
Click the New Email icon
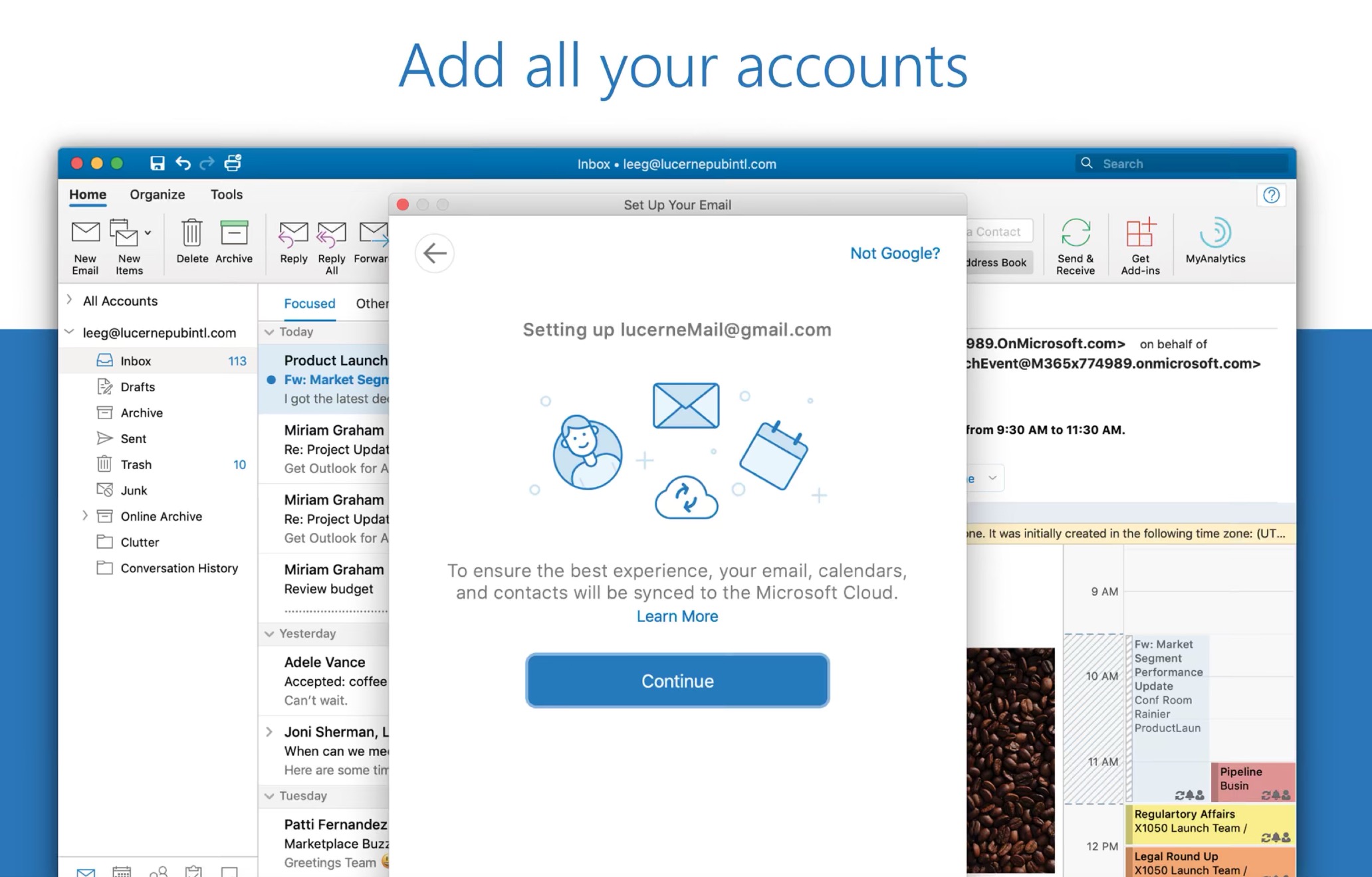tap(85, 233)
